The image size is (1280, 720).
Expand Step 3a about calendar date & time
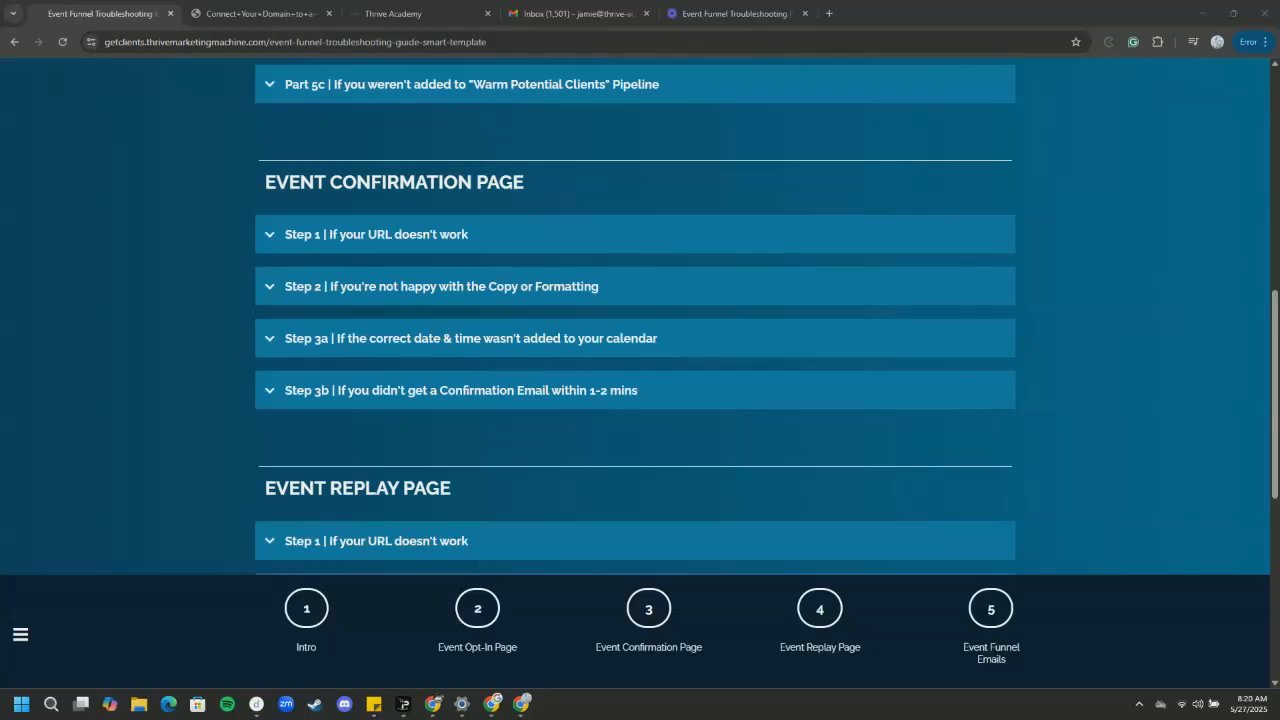[x=635, y=338]
